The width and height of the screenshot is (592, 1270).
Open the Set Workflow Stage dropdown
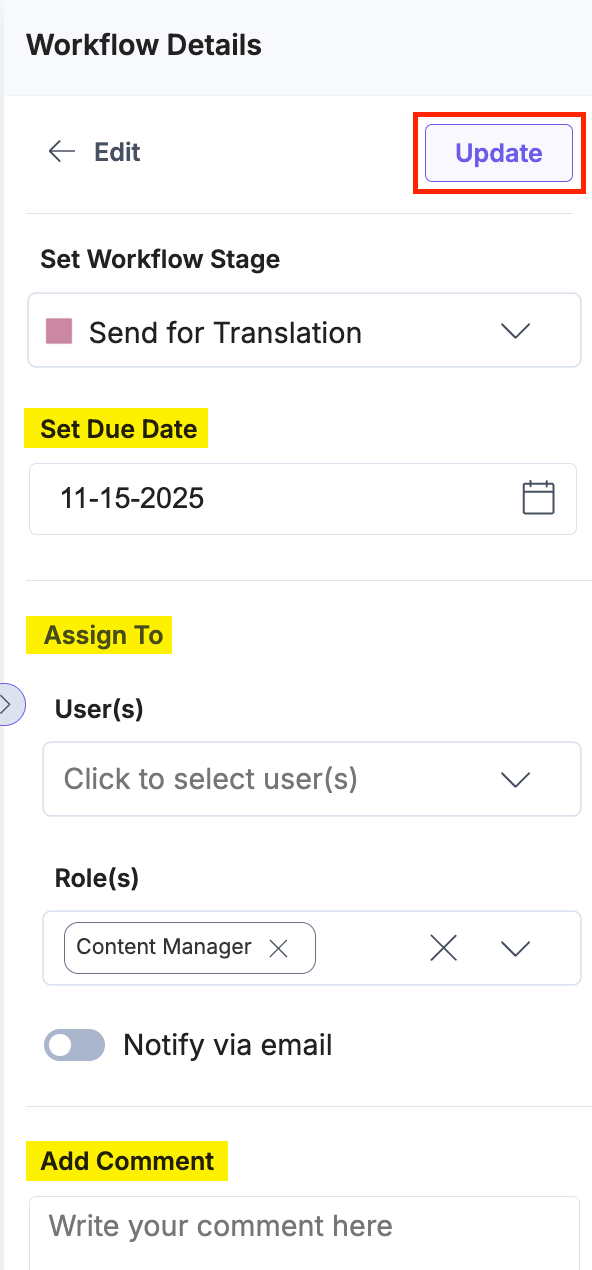click(x=304, y=330)
